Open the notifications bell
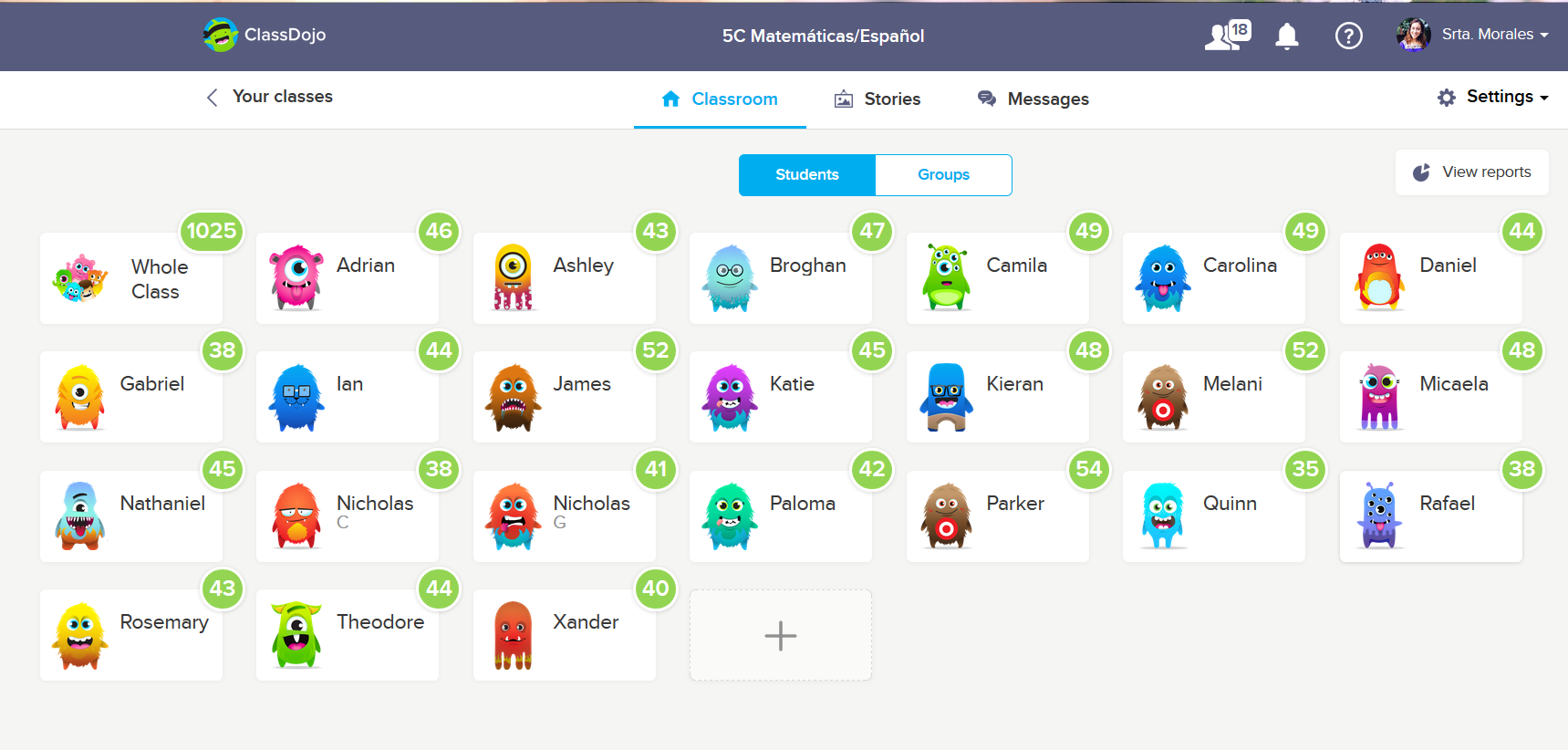This screenshot has width=1568, height=750. click(x=1287, y=36)
